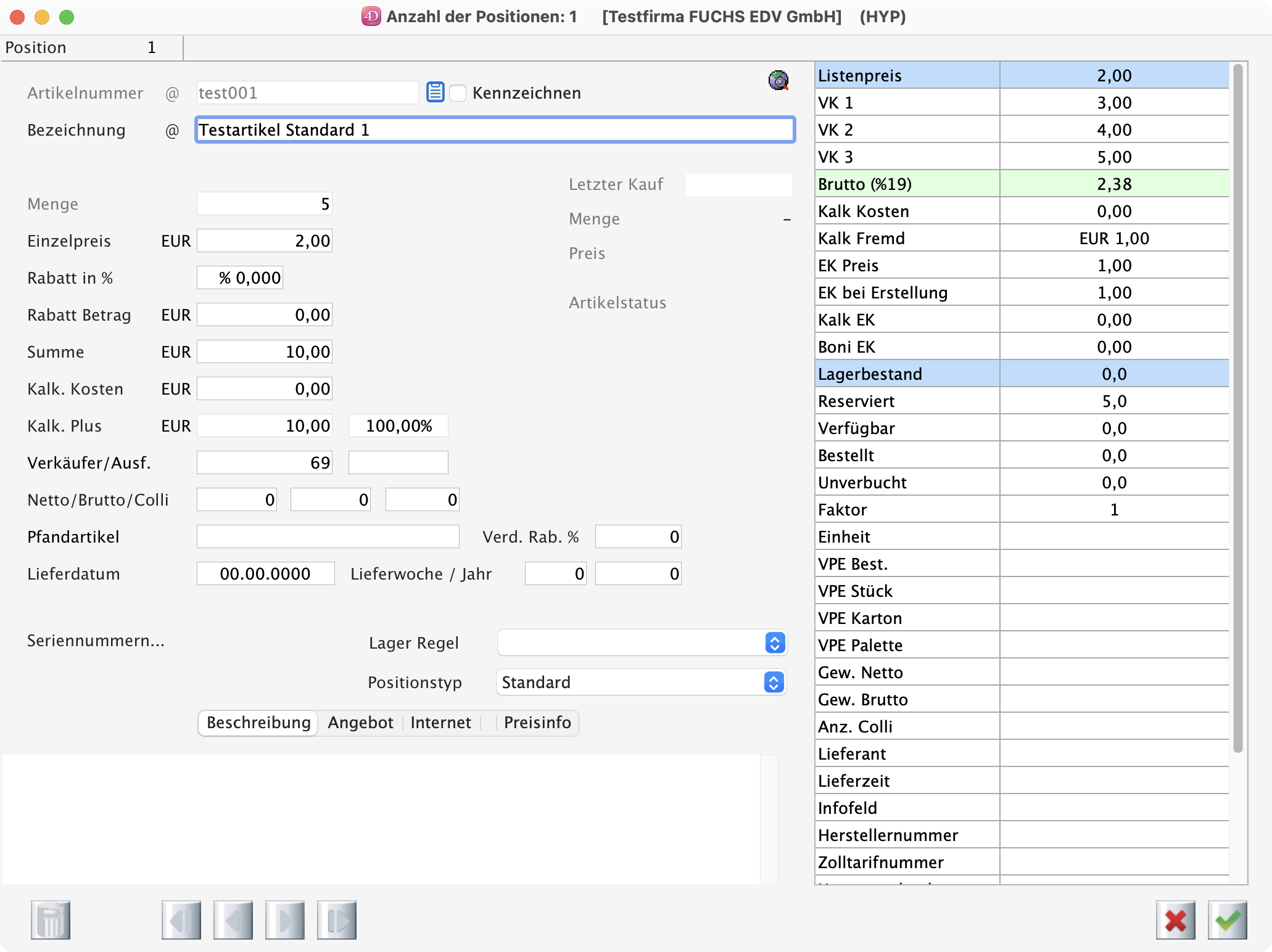Screen dimensions: 1272x952
Task: Go to previous position arrow button
Action: click(x=233, y=920)
